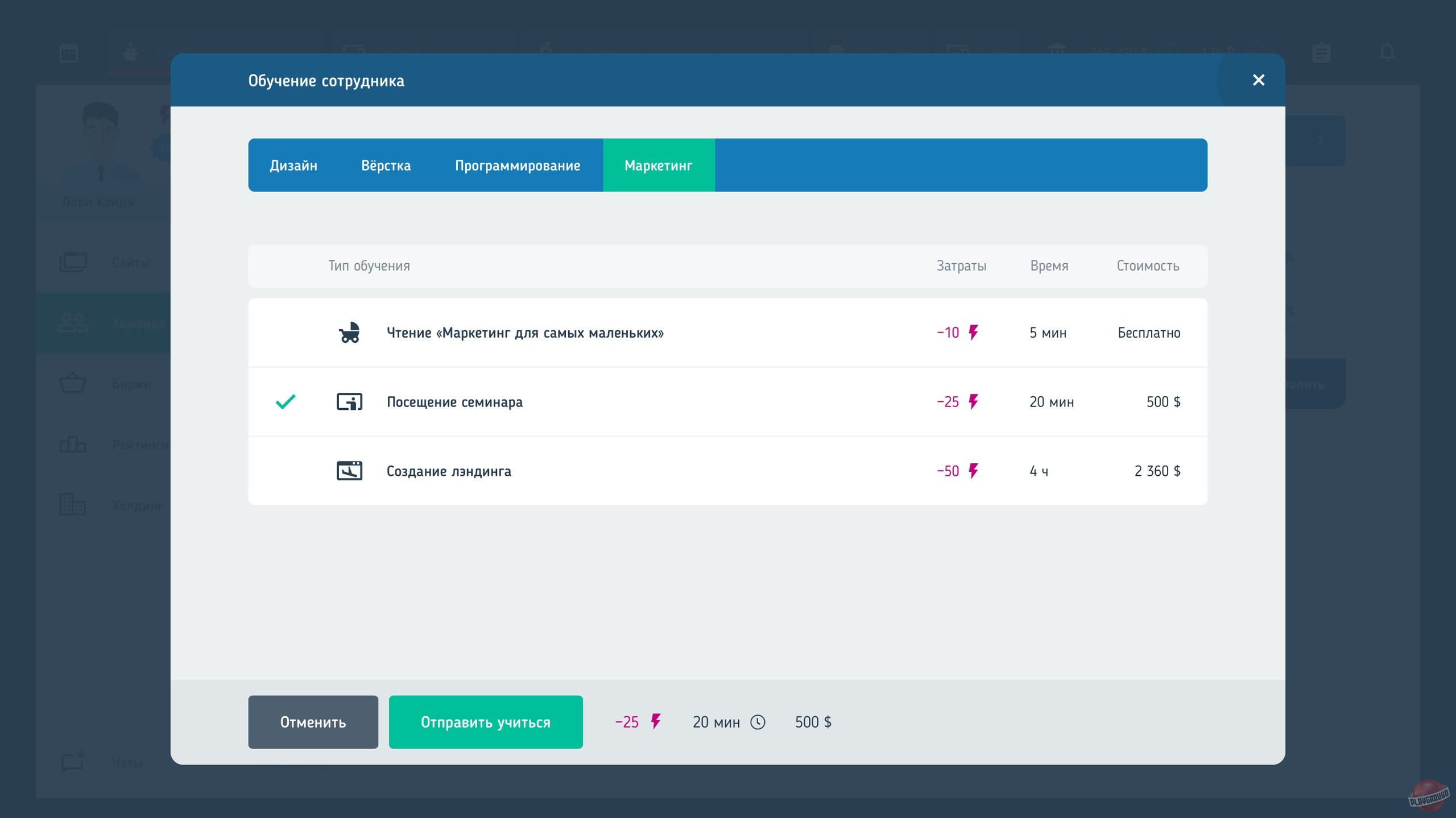Switch to the Программирование tab
The image size is (1456, 818).
[518, 165]
